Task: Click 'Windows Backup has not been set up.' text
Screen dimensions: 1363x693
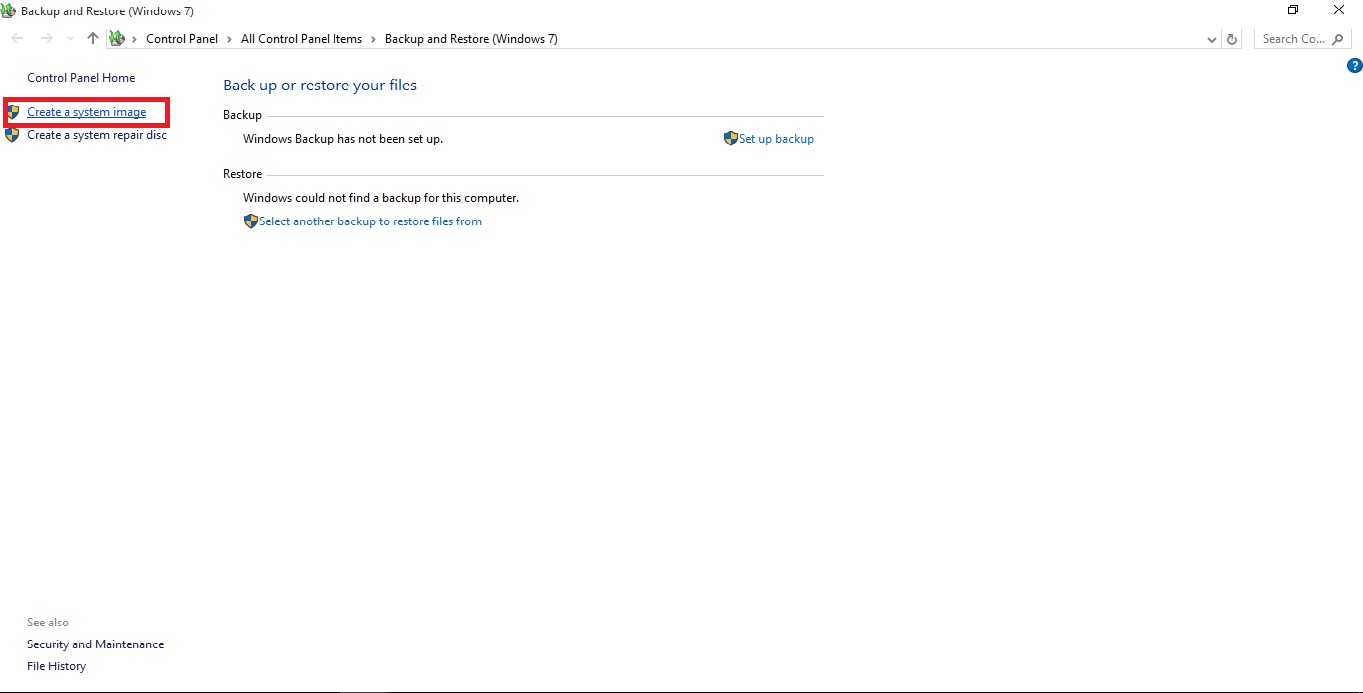Action: (343, 139)
